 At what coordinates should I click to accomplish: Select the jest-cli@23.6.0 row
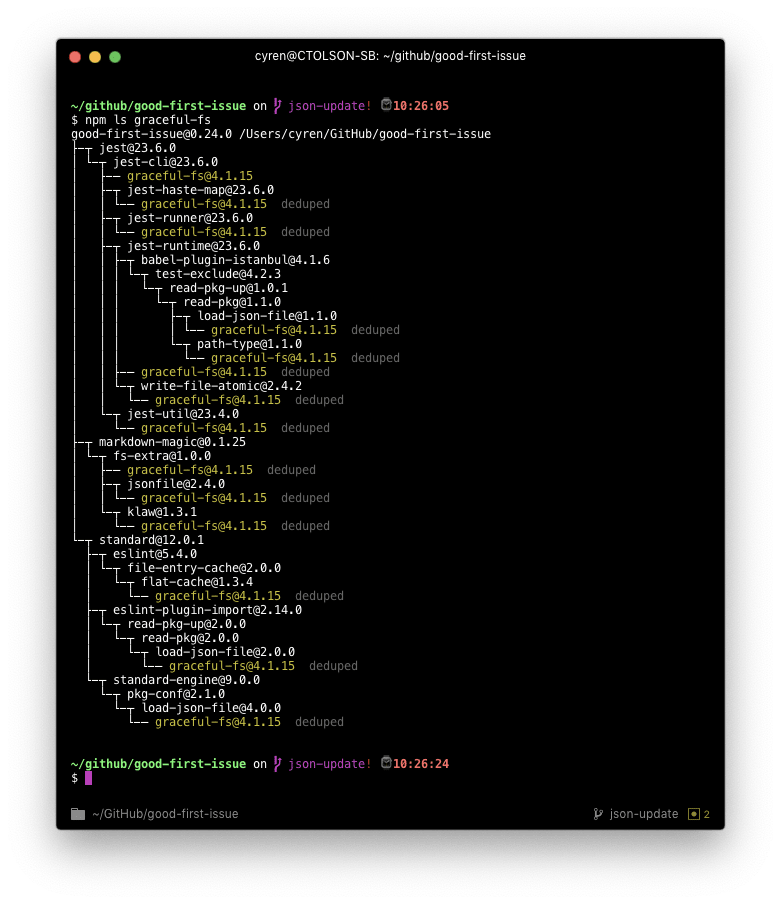pyautogui.click(x=165, y=162)
